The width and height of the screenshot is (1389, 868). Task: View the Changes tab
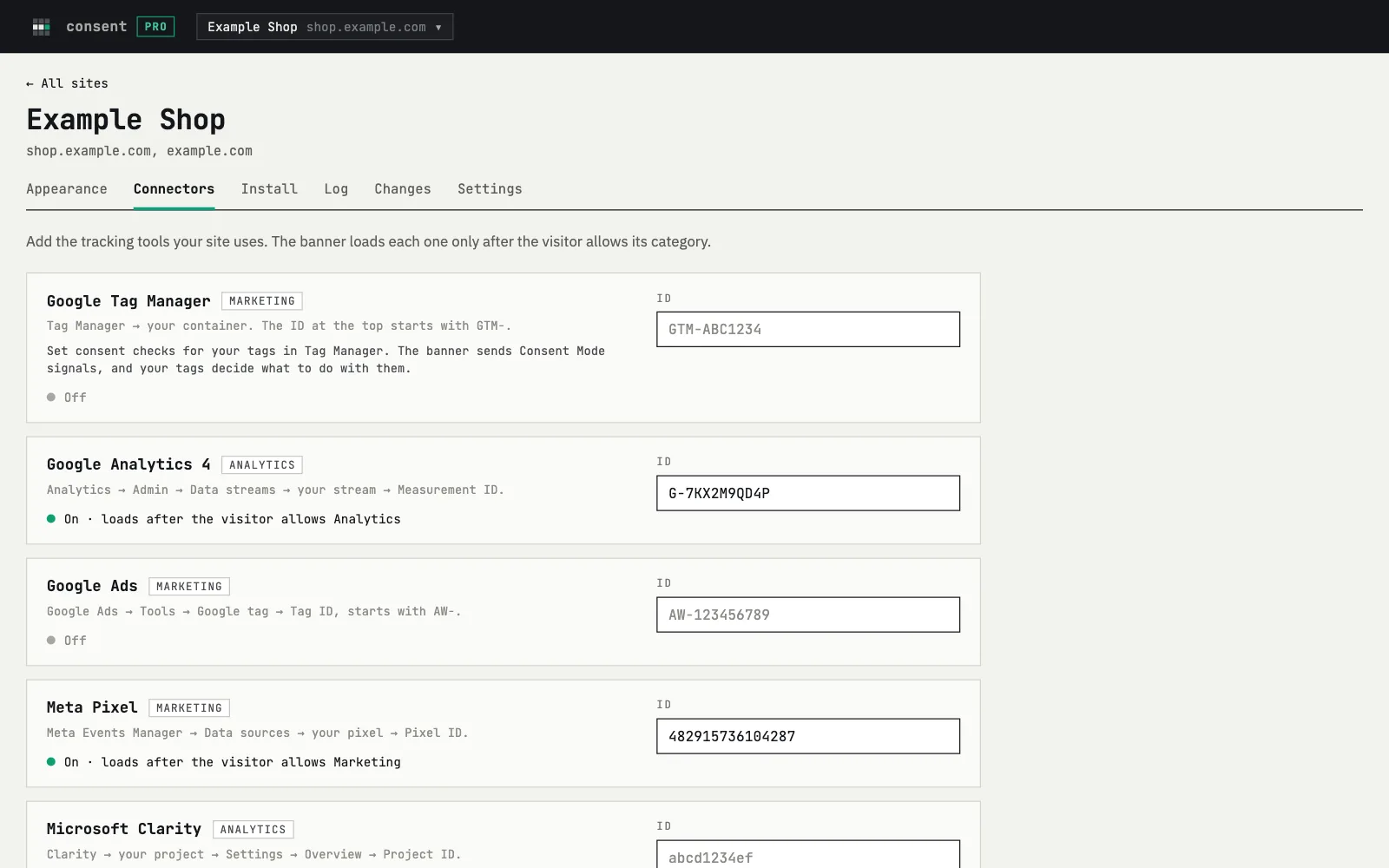(403, 189)
